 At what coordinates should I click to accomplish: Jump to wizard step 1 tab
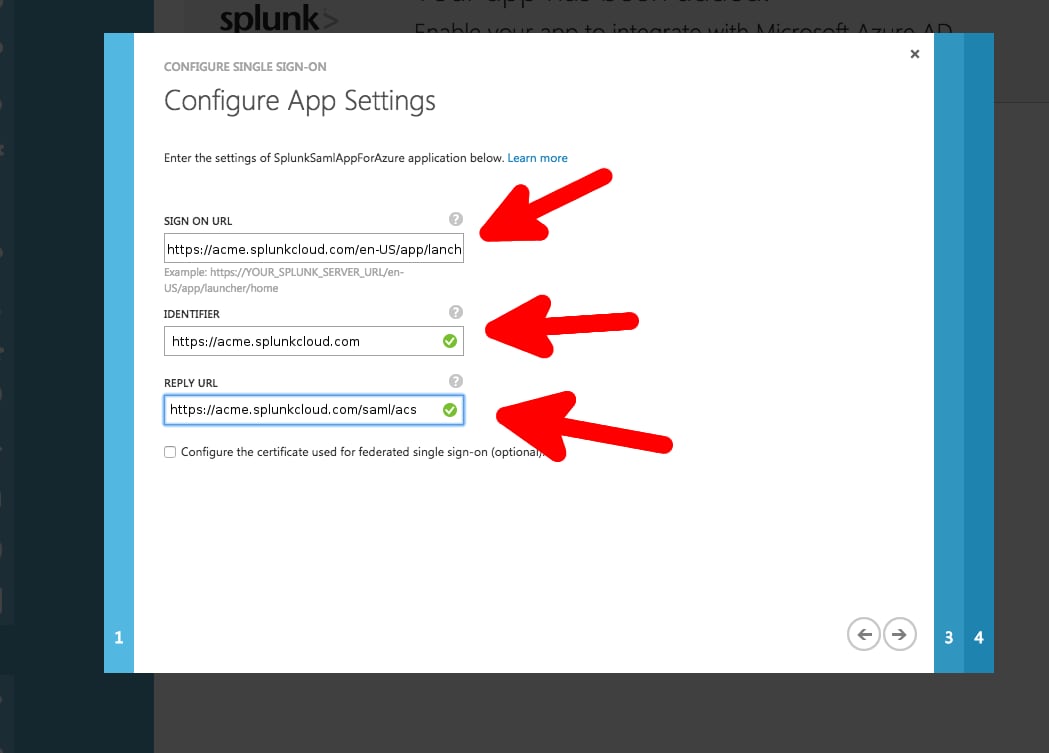tap(119, 353)
